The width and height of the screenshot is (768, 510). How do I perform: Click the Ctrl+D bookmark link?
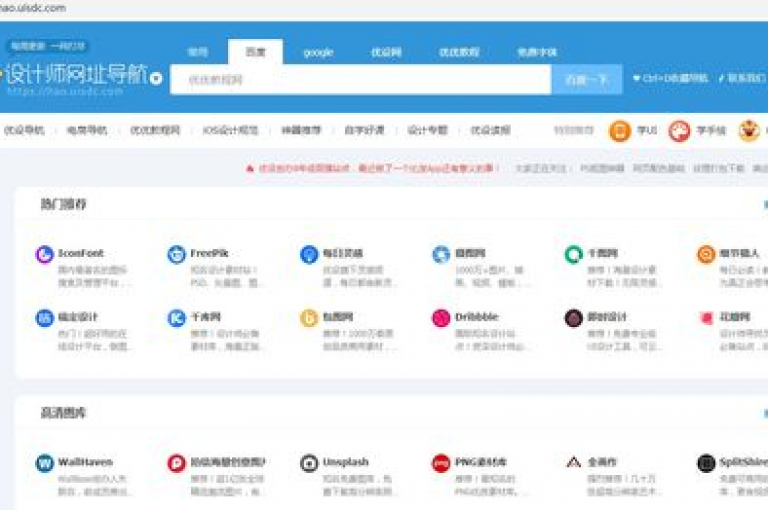pyautogui.click(x=671, y=78)
